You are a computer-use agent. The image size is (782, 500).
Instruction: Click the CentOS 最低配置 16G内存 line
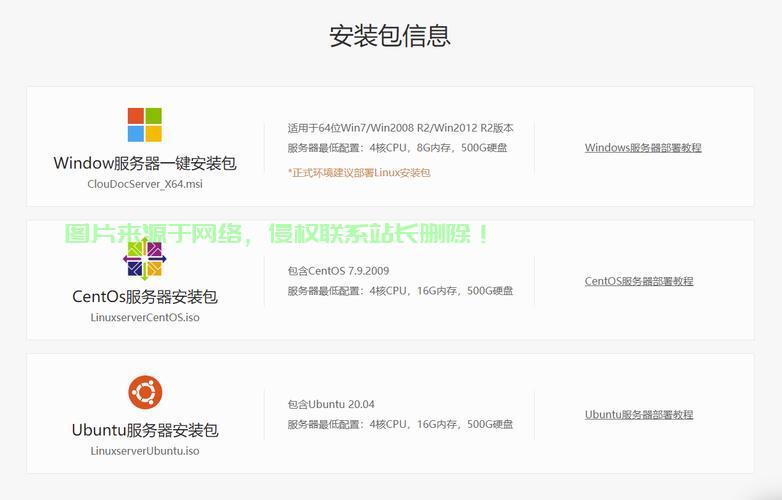(400, 291)
